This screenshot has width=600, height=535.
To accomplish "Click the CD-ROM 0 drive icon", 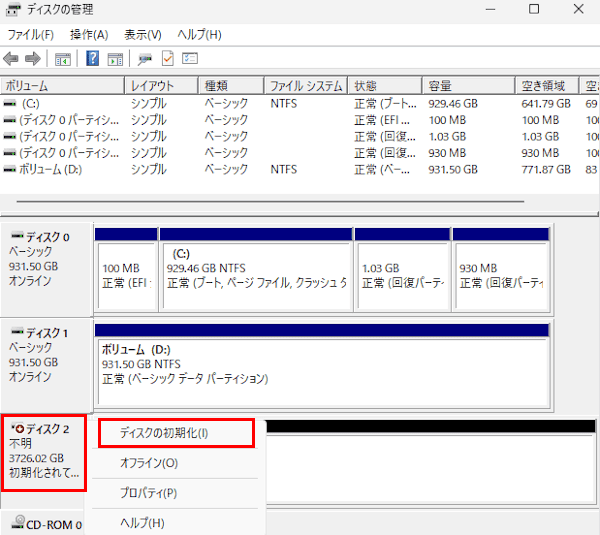I will click(x=18, y=522).
